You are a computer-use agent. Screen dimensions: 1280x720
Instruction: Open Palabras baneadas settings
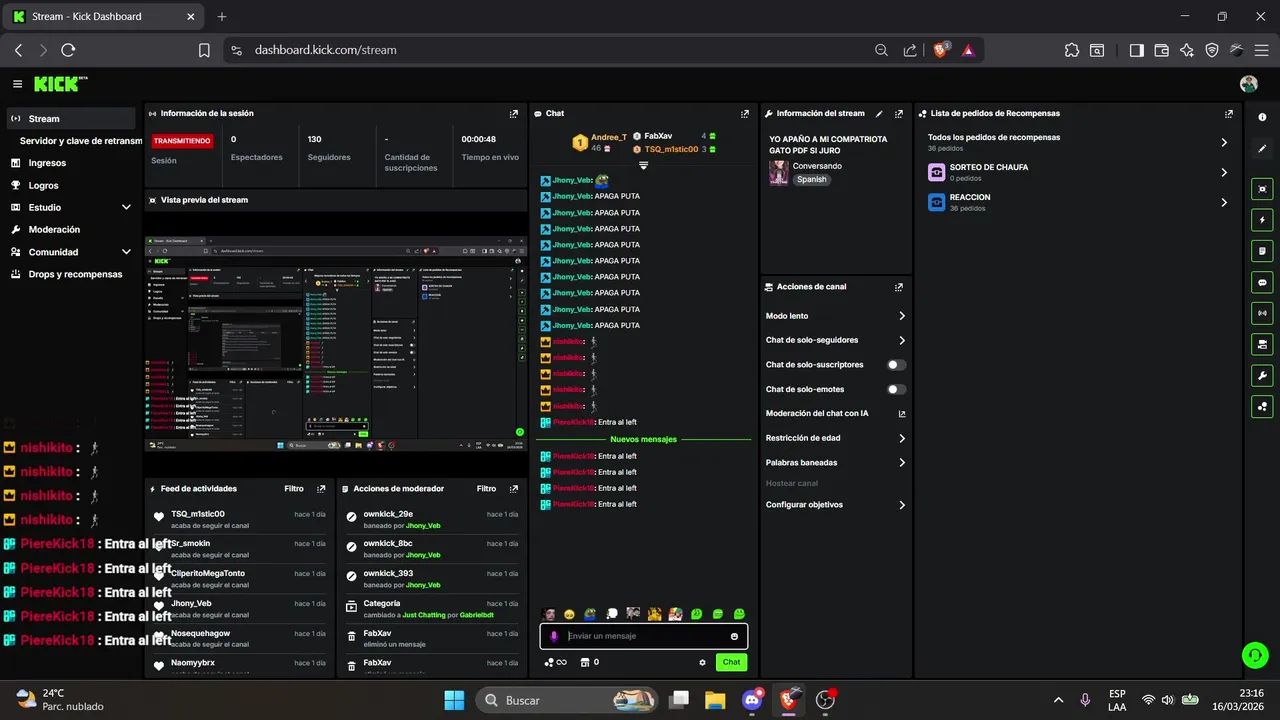coord(836,463)
